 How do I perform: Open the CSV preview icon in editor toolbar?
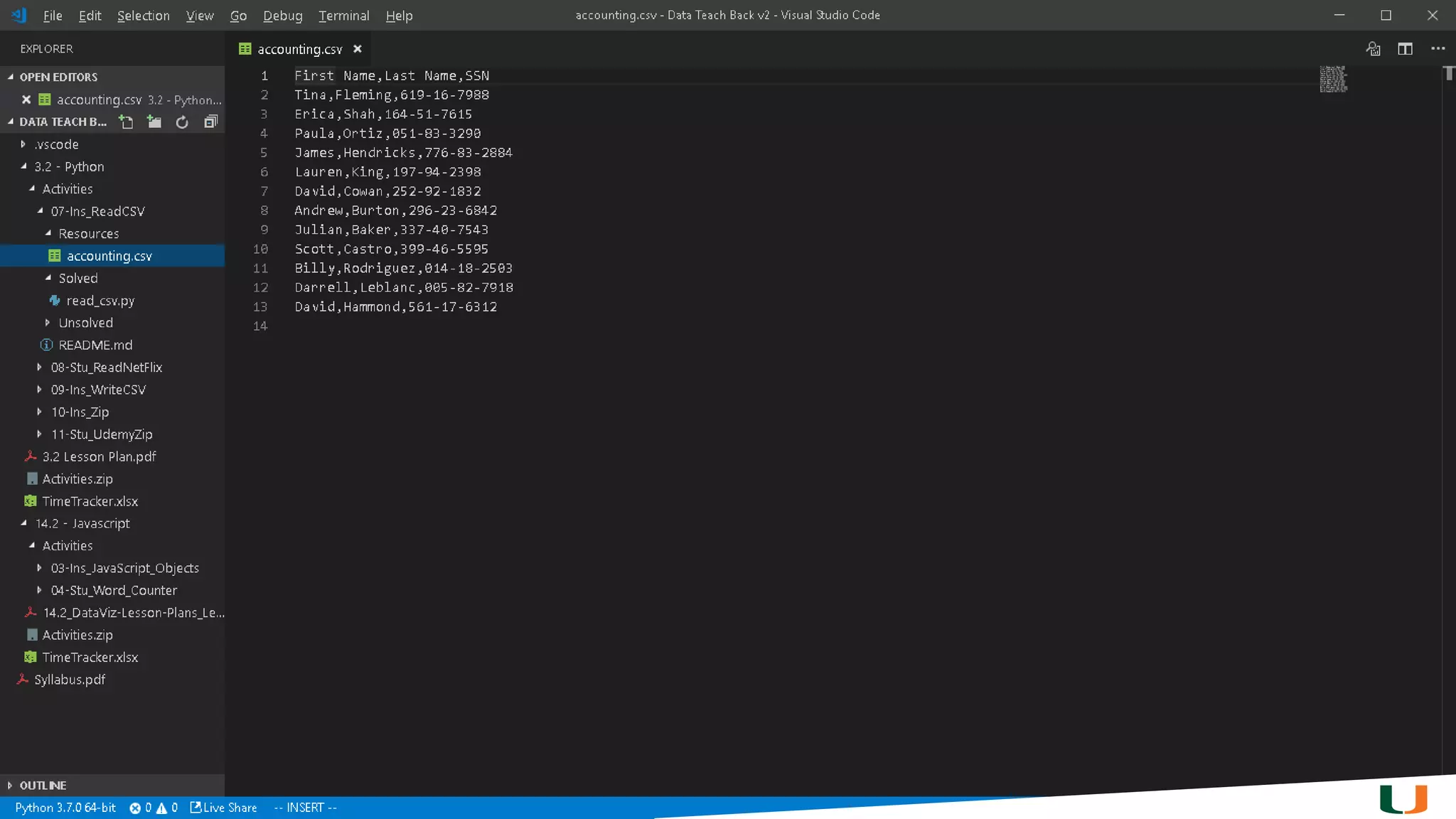[1373, 49]
